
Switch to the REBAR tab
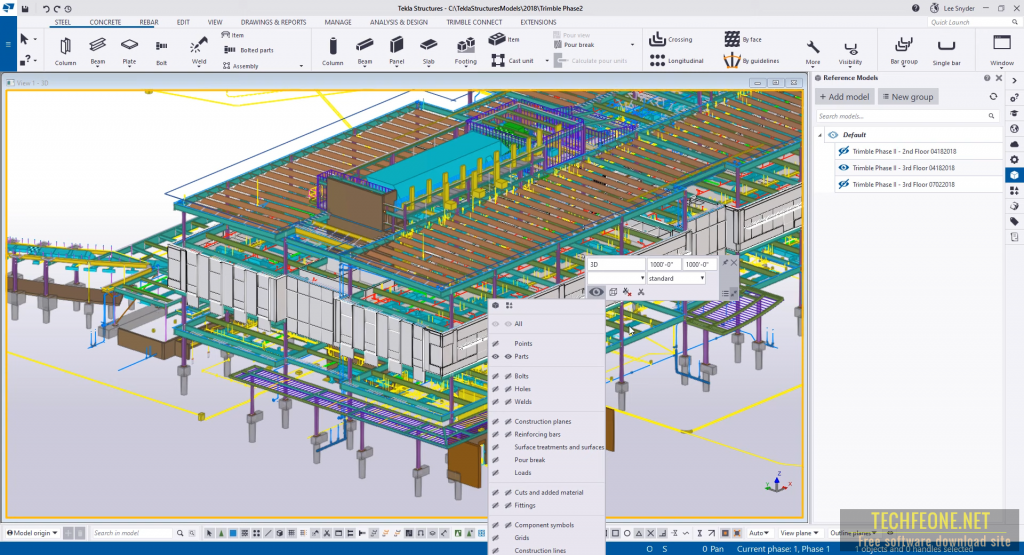pyautogui.click(x=149, y=22)
